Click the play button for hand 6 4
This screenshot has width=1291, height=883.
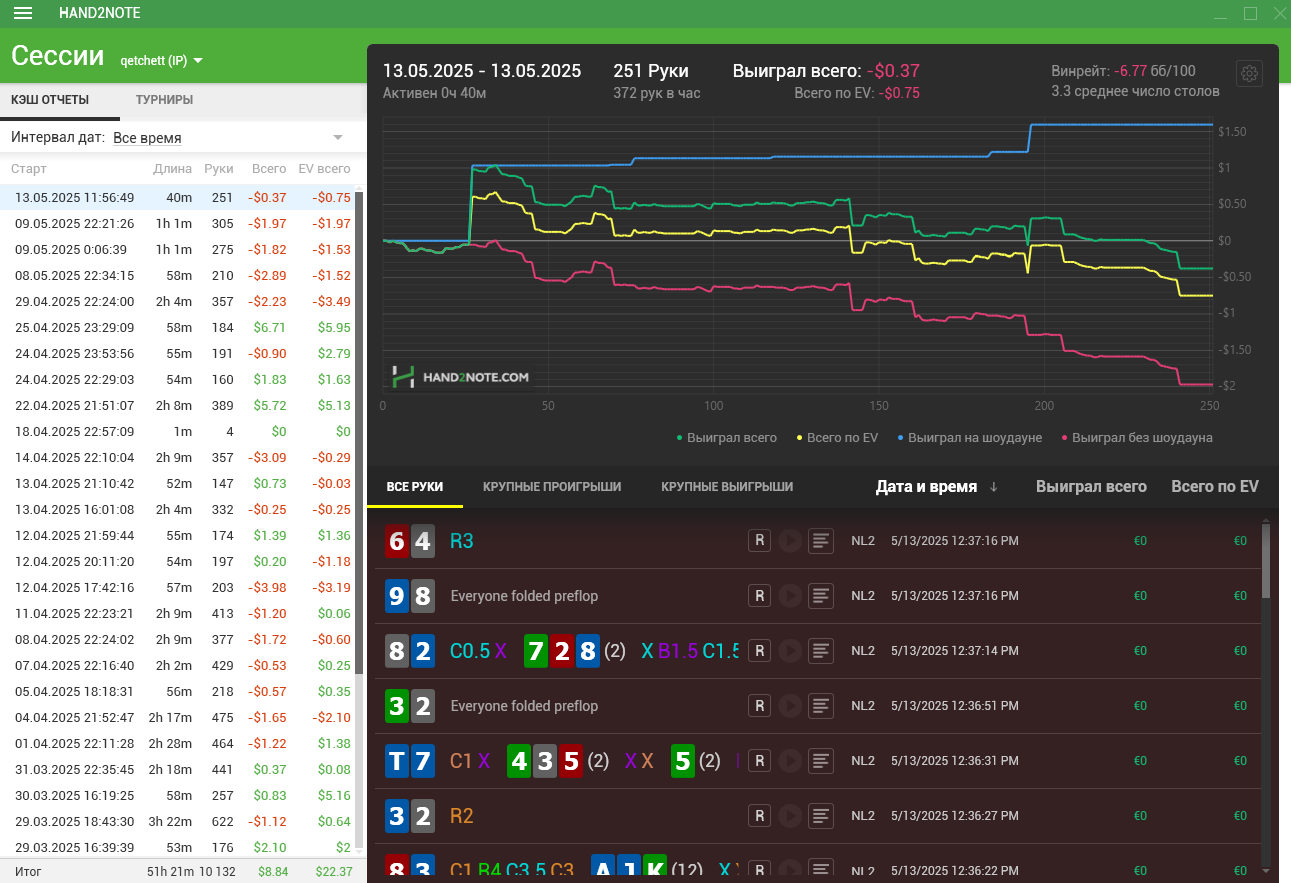click(x=790, y=541)
